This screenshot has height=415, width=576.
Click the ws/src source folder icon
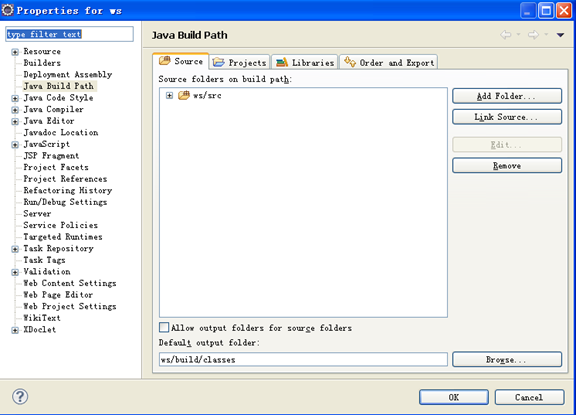point(184,95)
